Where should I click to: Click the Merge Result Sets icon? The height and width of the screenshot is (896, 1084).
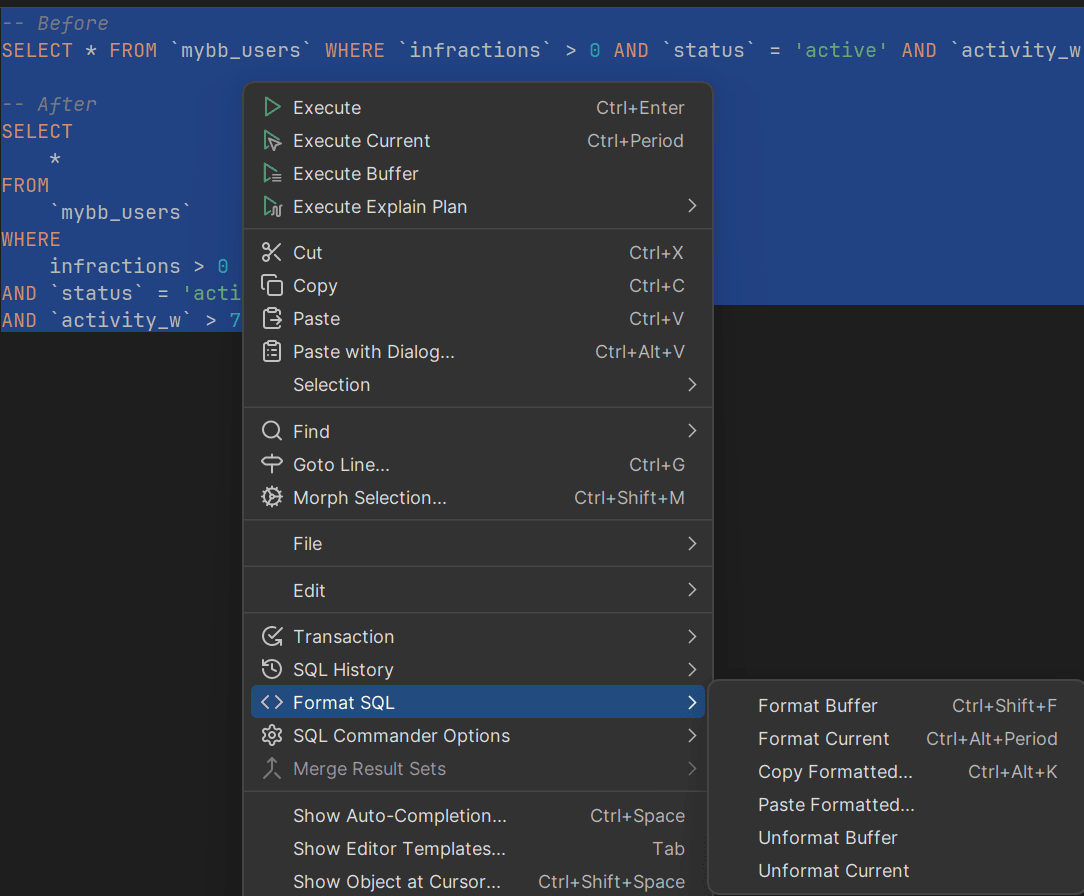pos(272,769)
